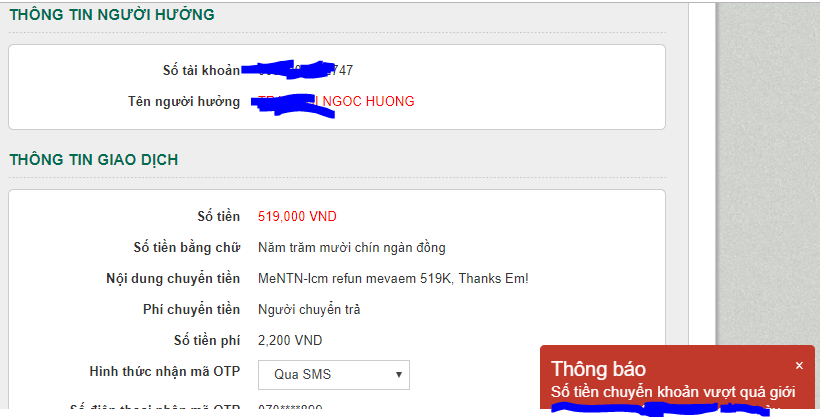The width and height of the screenshot is (820, 417).
Task: Select the 519,000 VND amount text
Action: [x=297, y=217]
